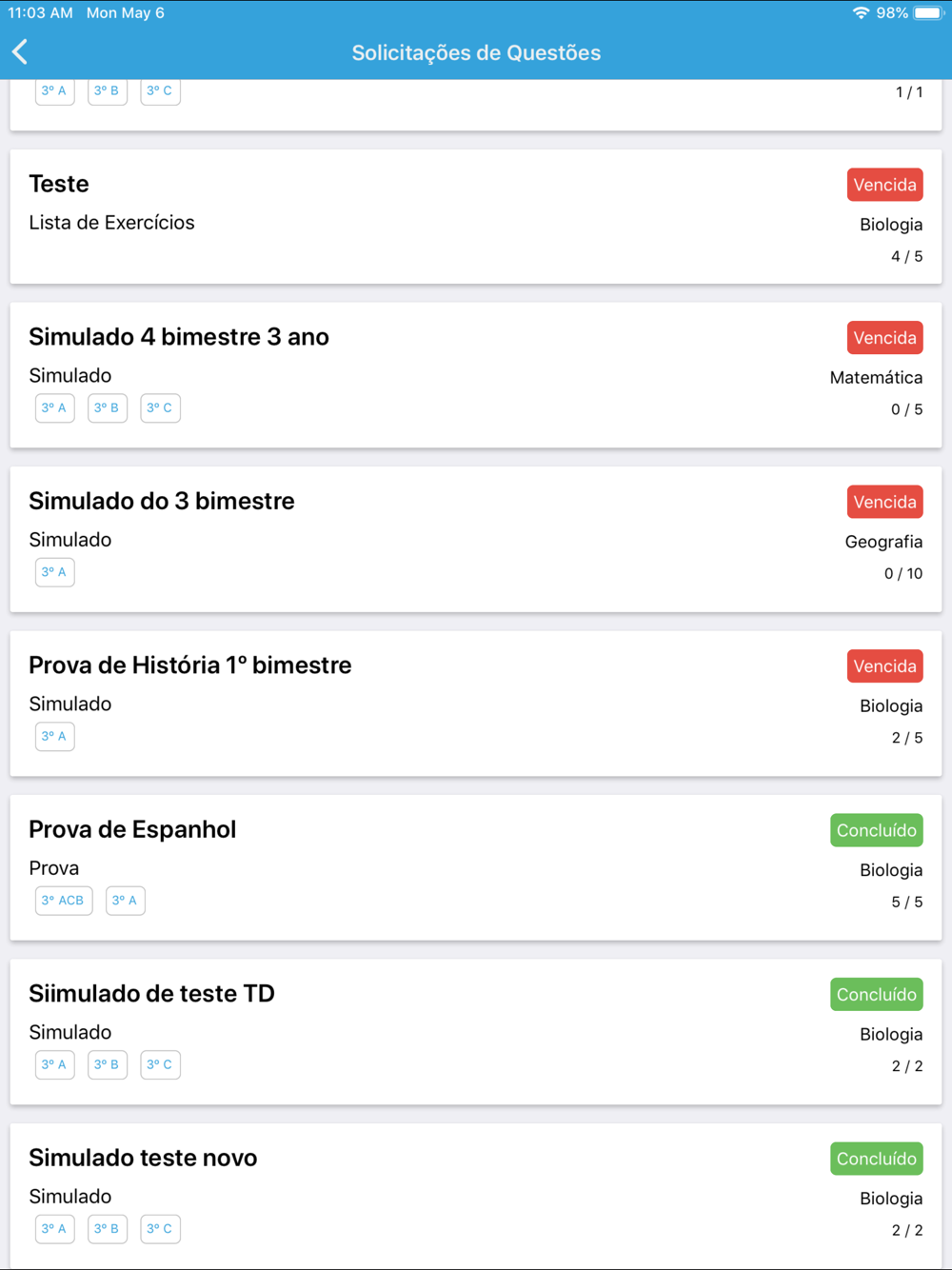Select 3º ACB tag under Prova de Espanhol
This screenshot has height=1270, width=952.
pos(64,901)
